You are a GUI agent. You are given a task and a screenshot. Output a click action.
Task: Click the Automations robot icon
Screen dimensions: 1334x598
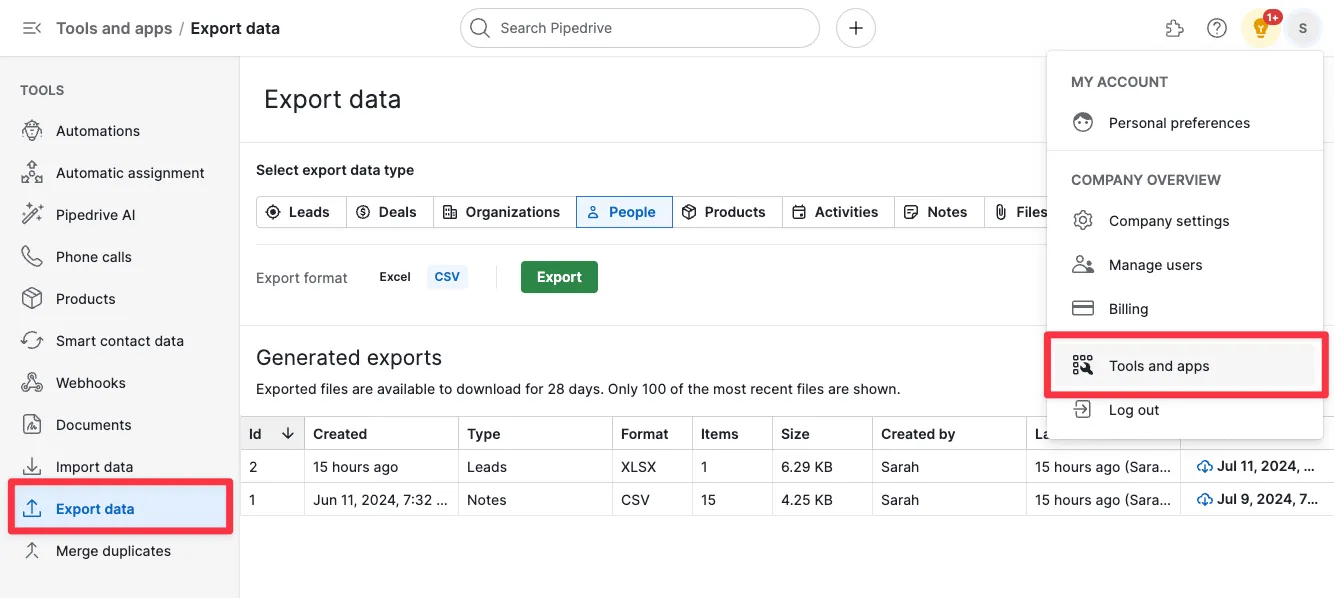tap(32, 131)
